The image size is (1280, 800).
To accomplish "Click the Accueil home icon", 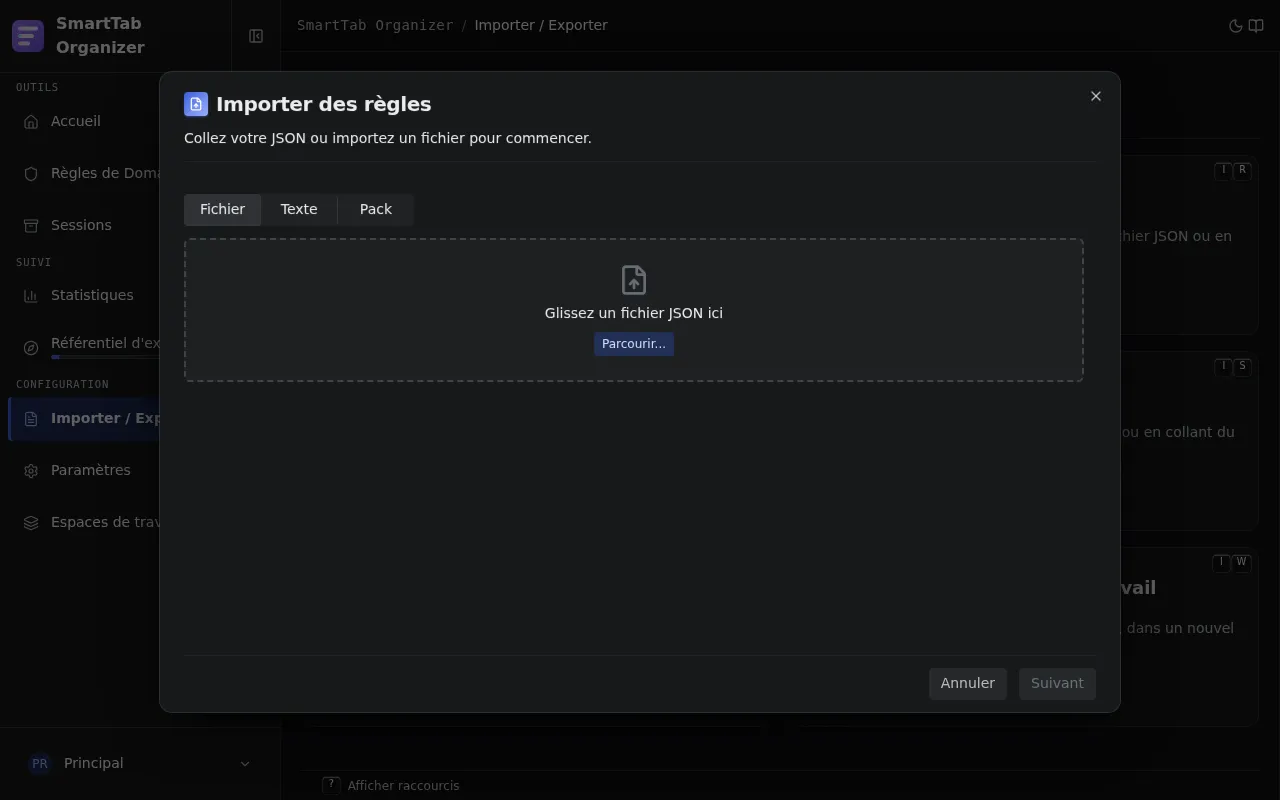I will pos(31,122).
